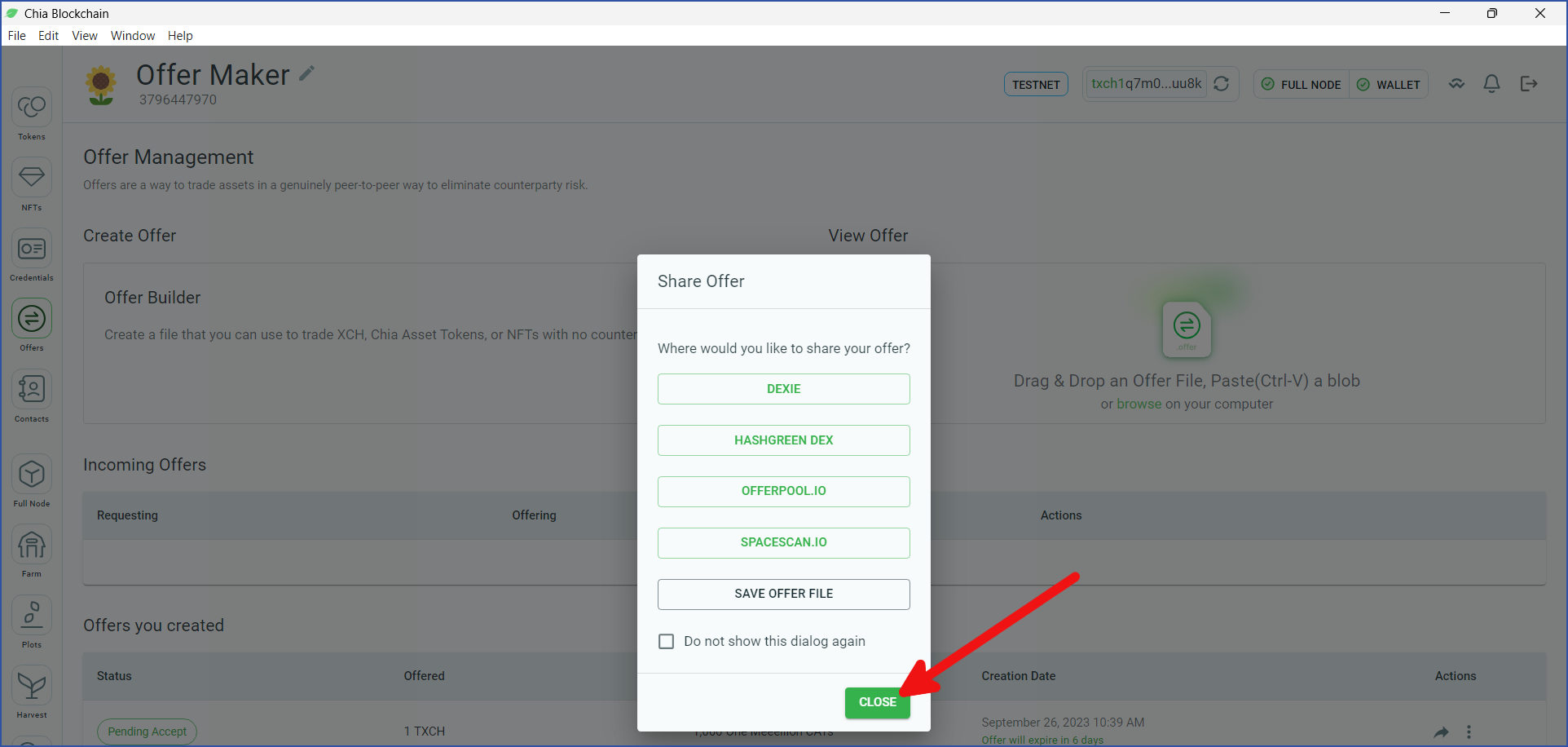
Task: Open the Offers sidebar section
Action: (x=32, y=325)
